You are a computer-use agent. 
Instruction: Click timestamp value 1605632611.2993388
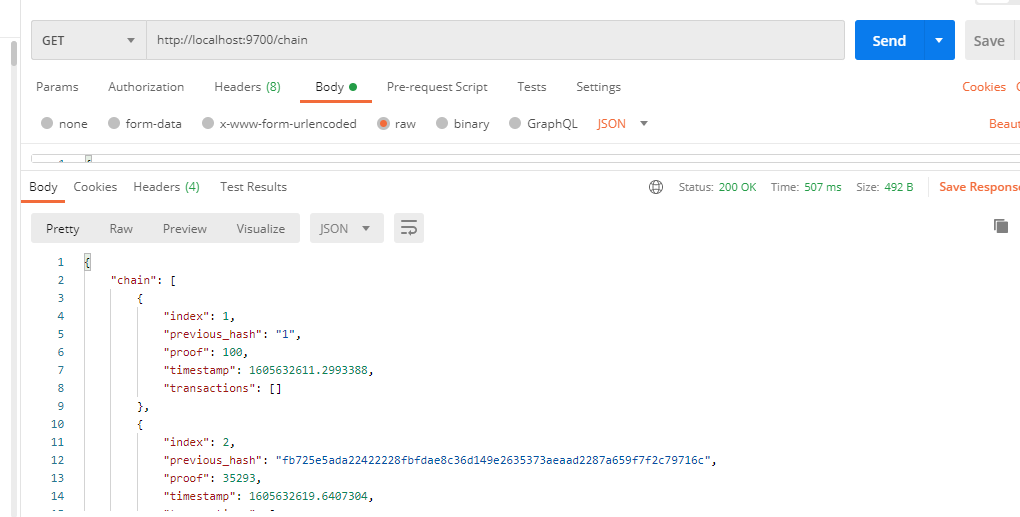(308, 370)
